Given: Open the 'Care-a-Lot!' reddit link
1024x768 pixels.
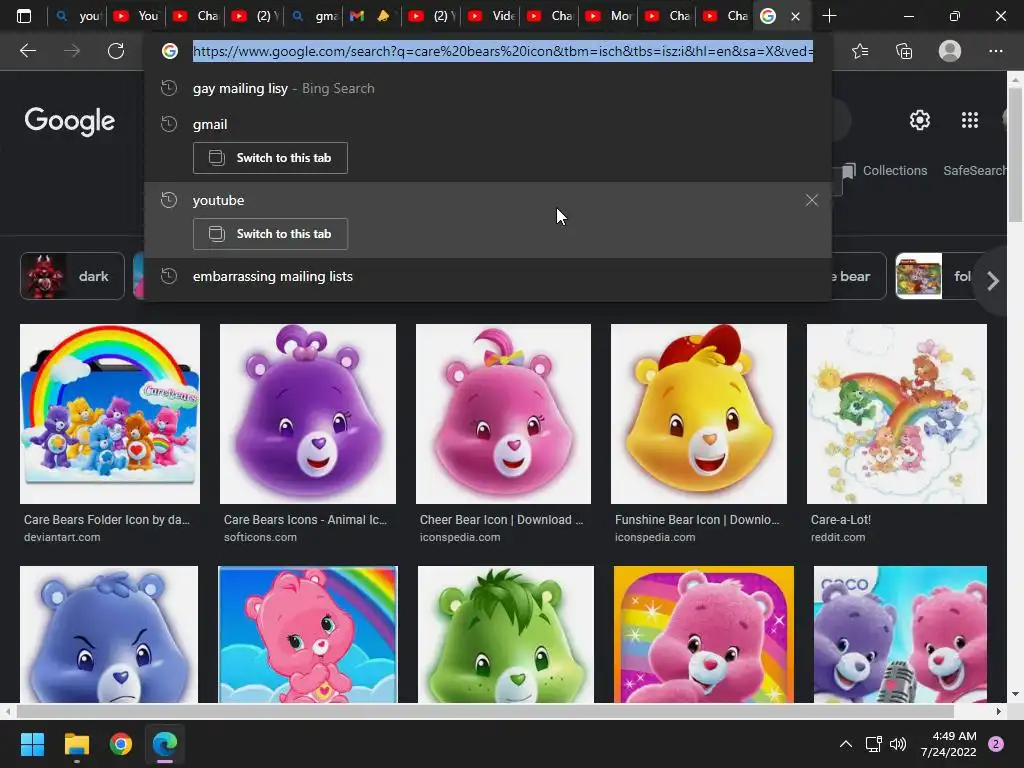Looking at the screenshot, I should tap(841, 520).
